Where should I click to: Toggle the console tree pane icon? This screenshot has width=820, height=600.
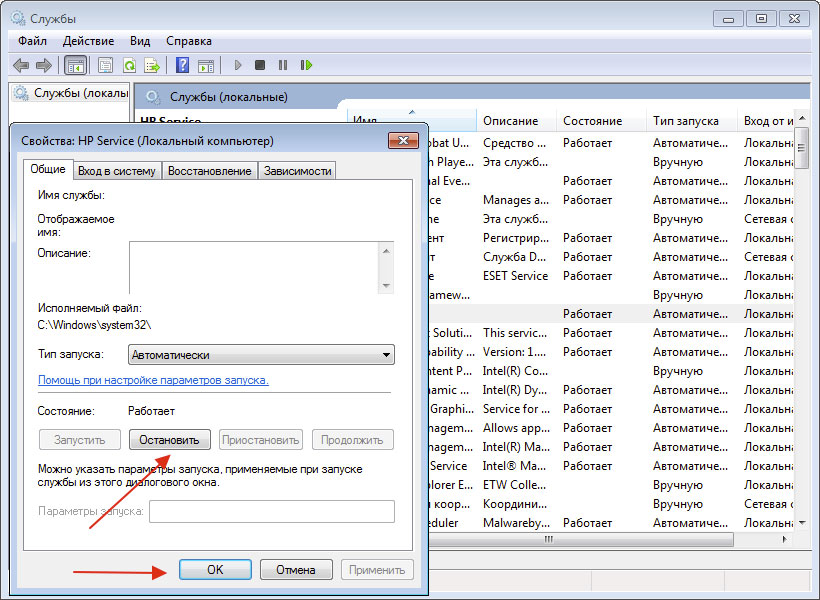point(75,65)
